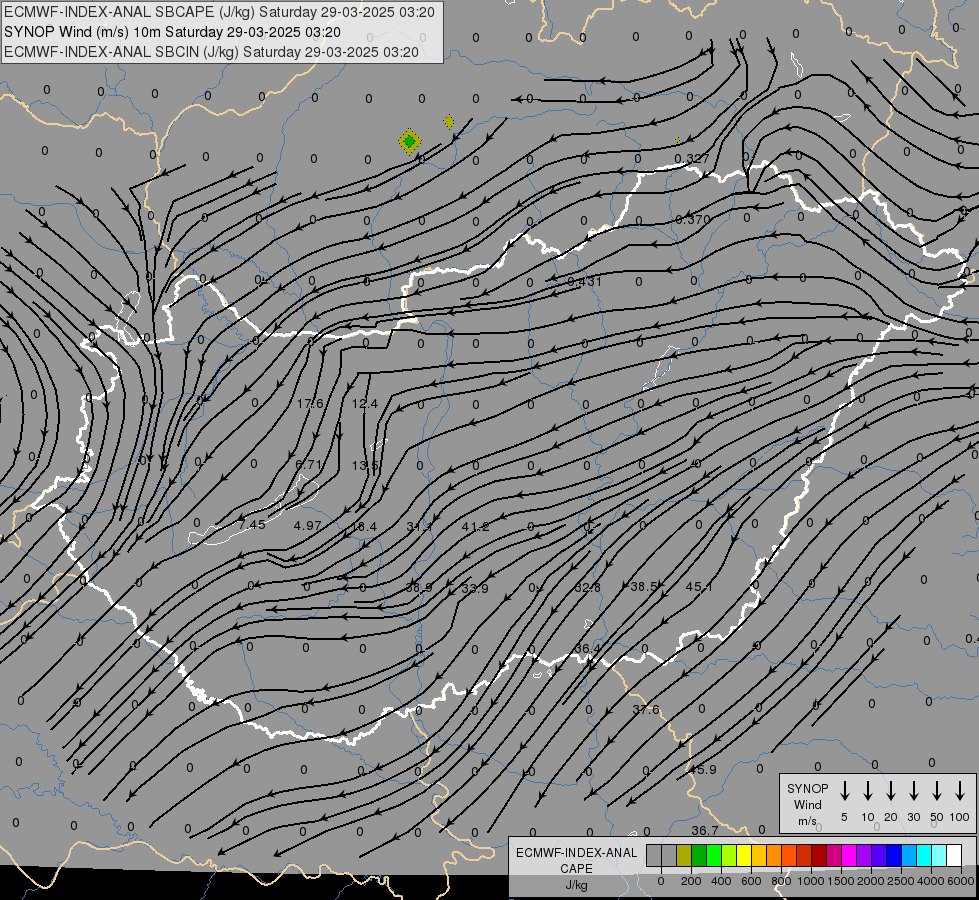The height and width of the screenshot is (900, 979).
Task: Click the map value 38.9
Action: [x=418, y=588]
